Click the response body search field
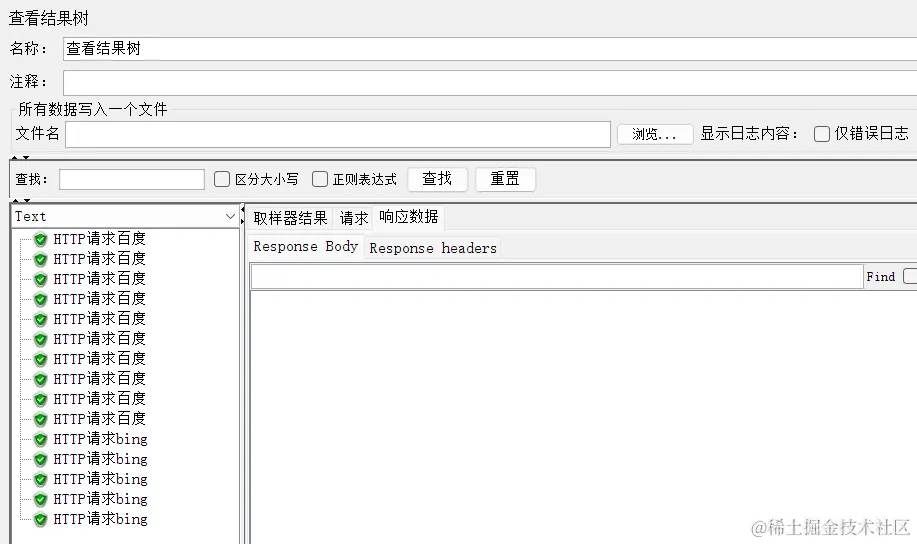 point(557,277)
